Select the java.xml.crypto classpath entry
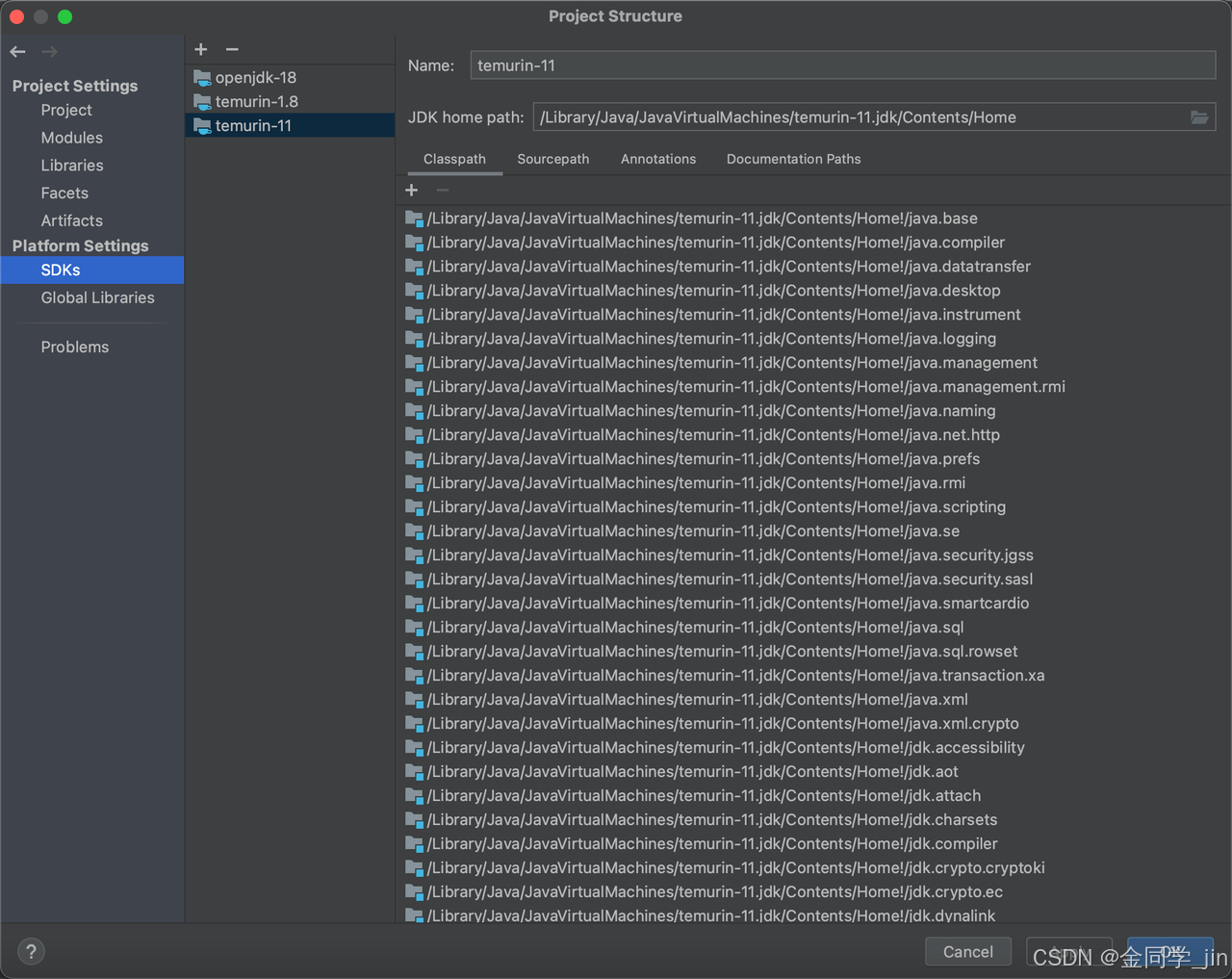The image size is (1232, 979). click(723, 724)
